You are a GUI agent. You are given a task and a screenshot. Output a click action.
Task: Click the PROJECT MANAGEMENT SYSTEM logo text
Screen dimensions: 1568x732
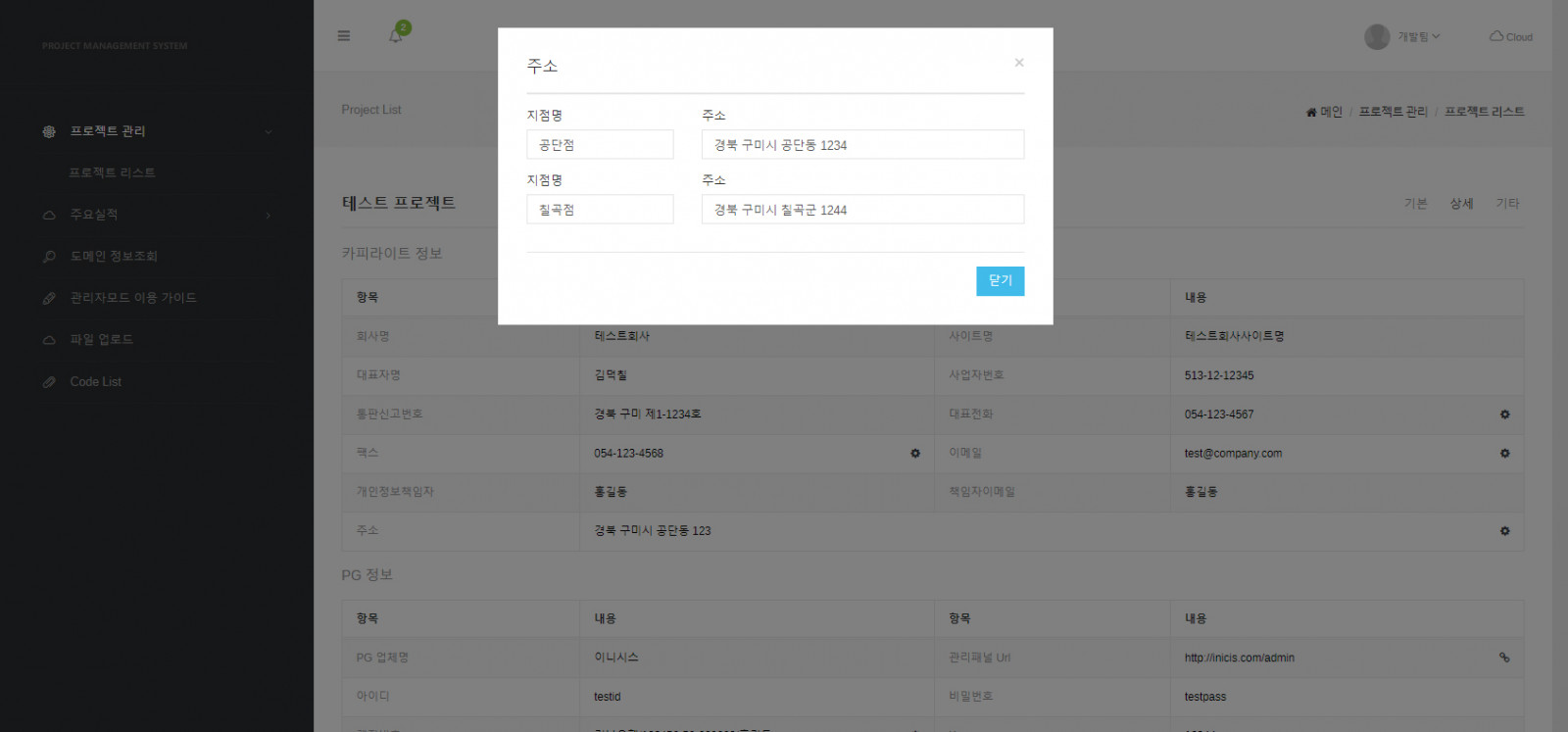point(115,46)
